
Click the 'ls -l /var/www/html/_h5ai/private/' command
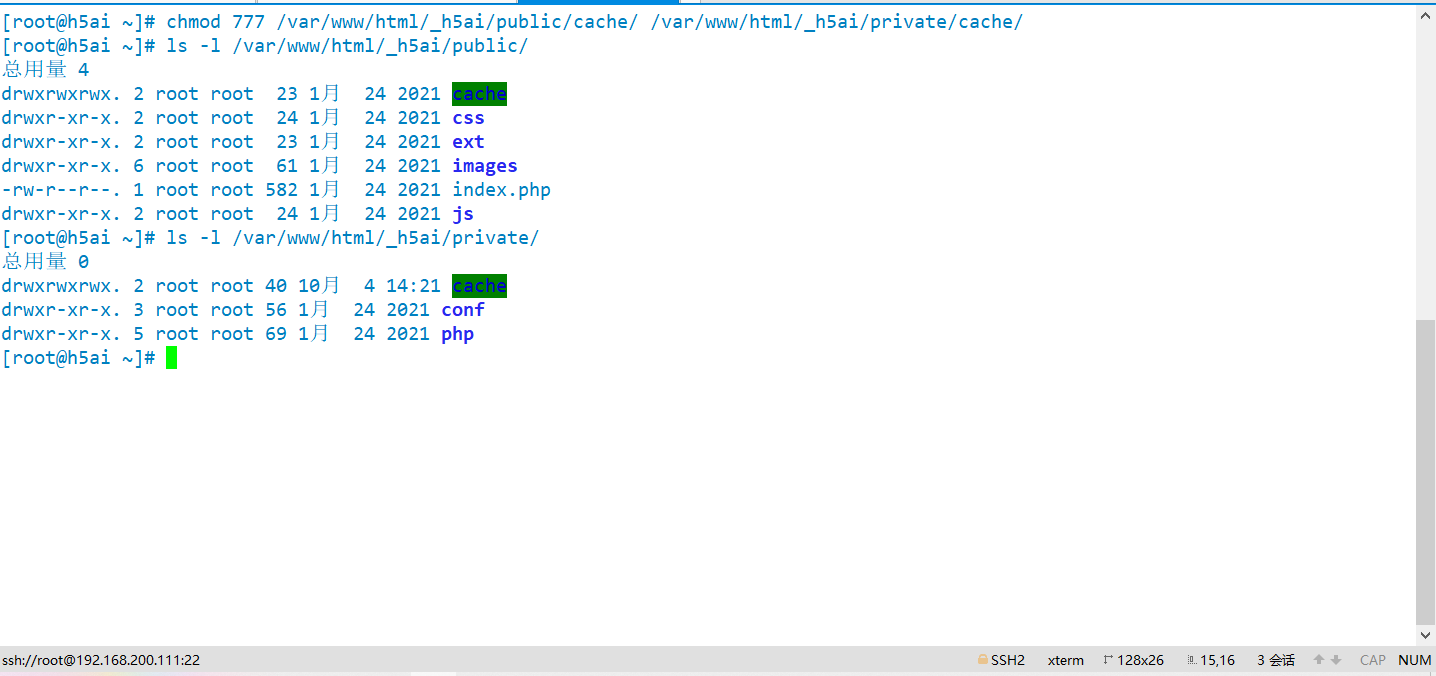353,238
